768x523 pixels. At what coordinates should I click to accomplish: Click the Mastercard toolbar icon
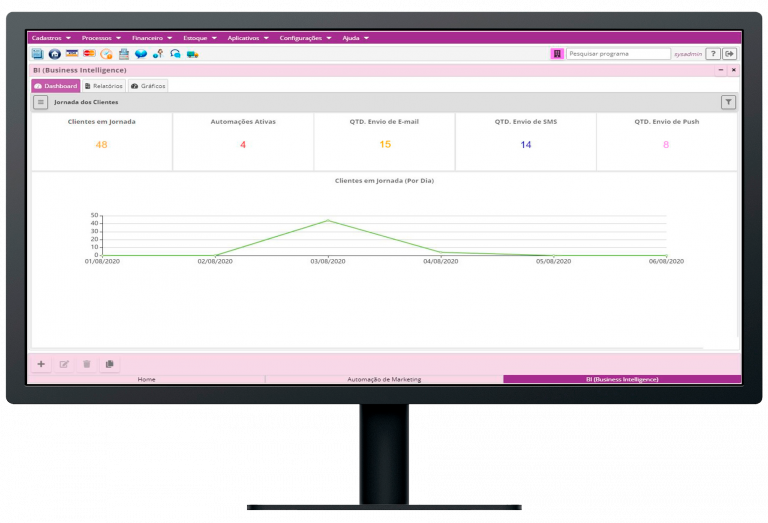point(89,53)
